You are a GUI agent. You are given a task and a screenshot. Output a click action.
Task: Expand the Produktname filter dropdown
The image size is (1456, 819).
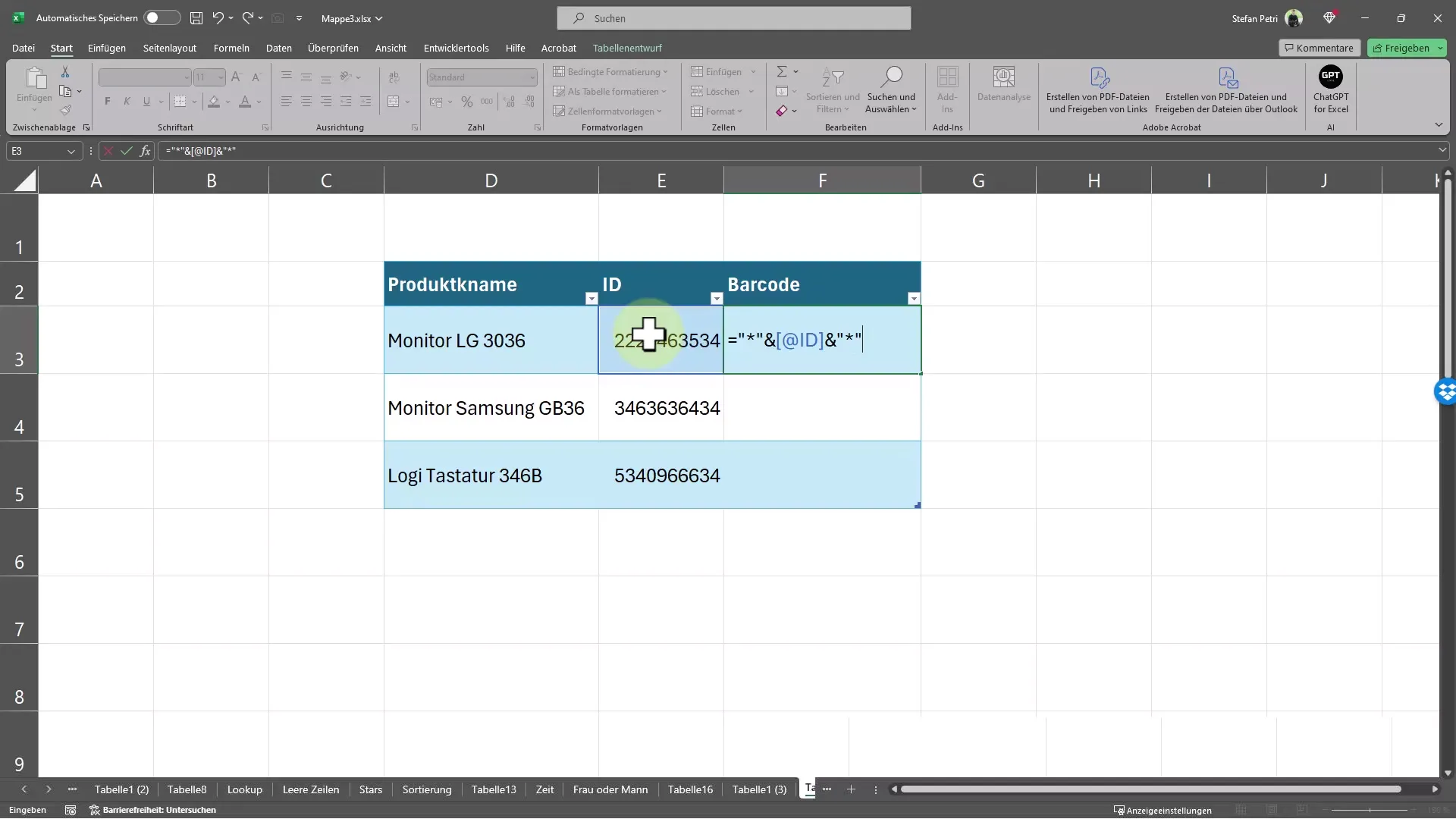pyautogui.click(x=590, y=298)
